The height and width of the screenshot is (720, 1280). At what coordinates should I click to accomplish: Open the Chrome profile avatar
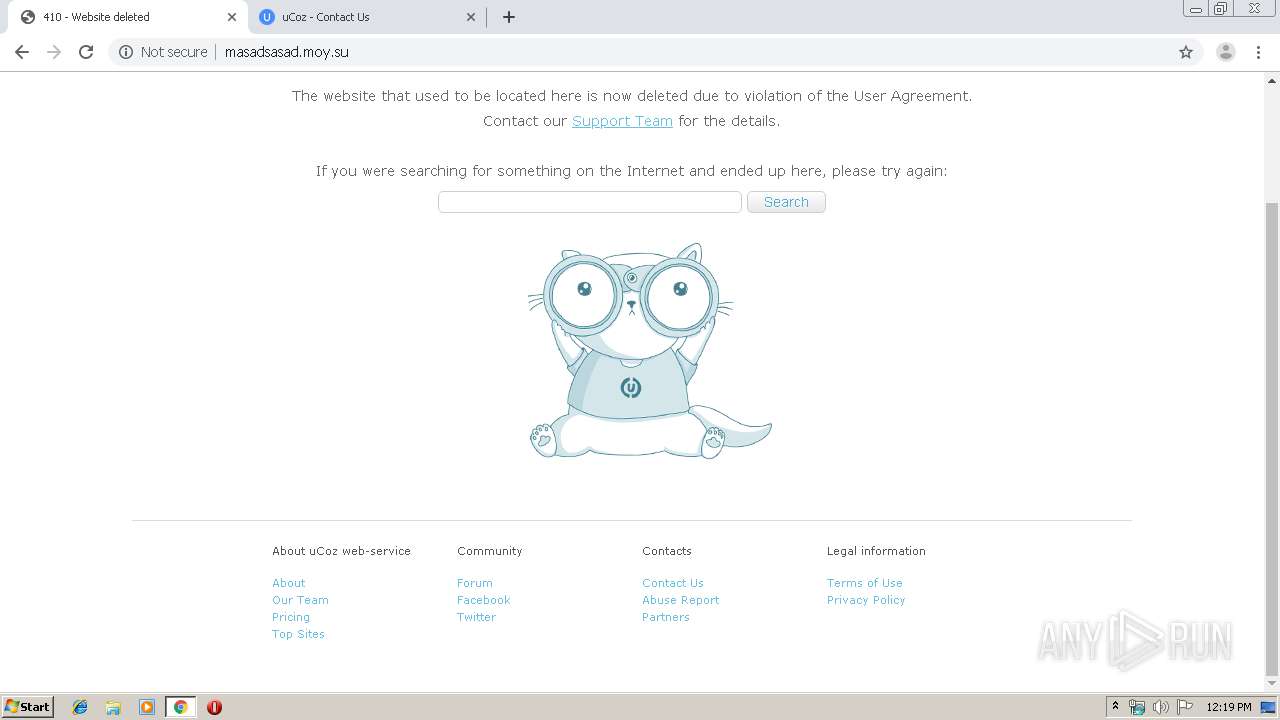[x=1225, y=52]
